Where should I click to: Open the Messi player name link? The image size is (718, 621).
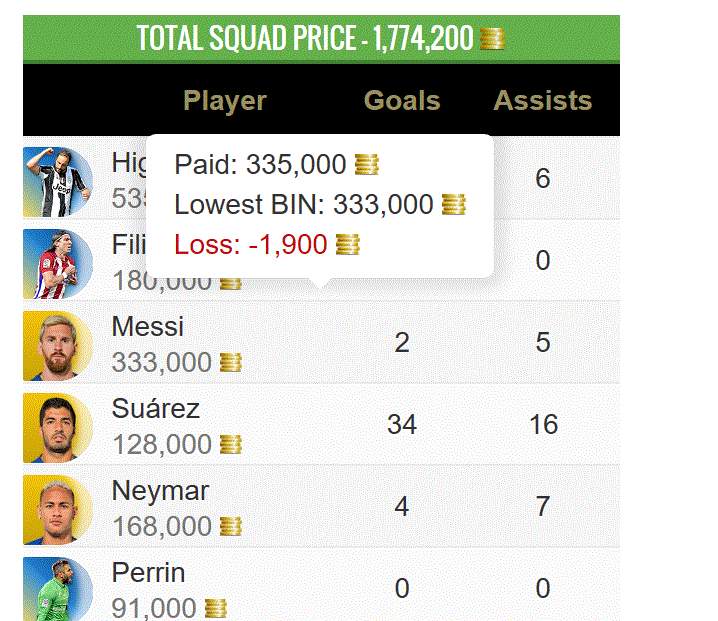click(148, 327)
